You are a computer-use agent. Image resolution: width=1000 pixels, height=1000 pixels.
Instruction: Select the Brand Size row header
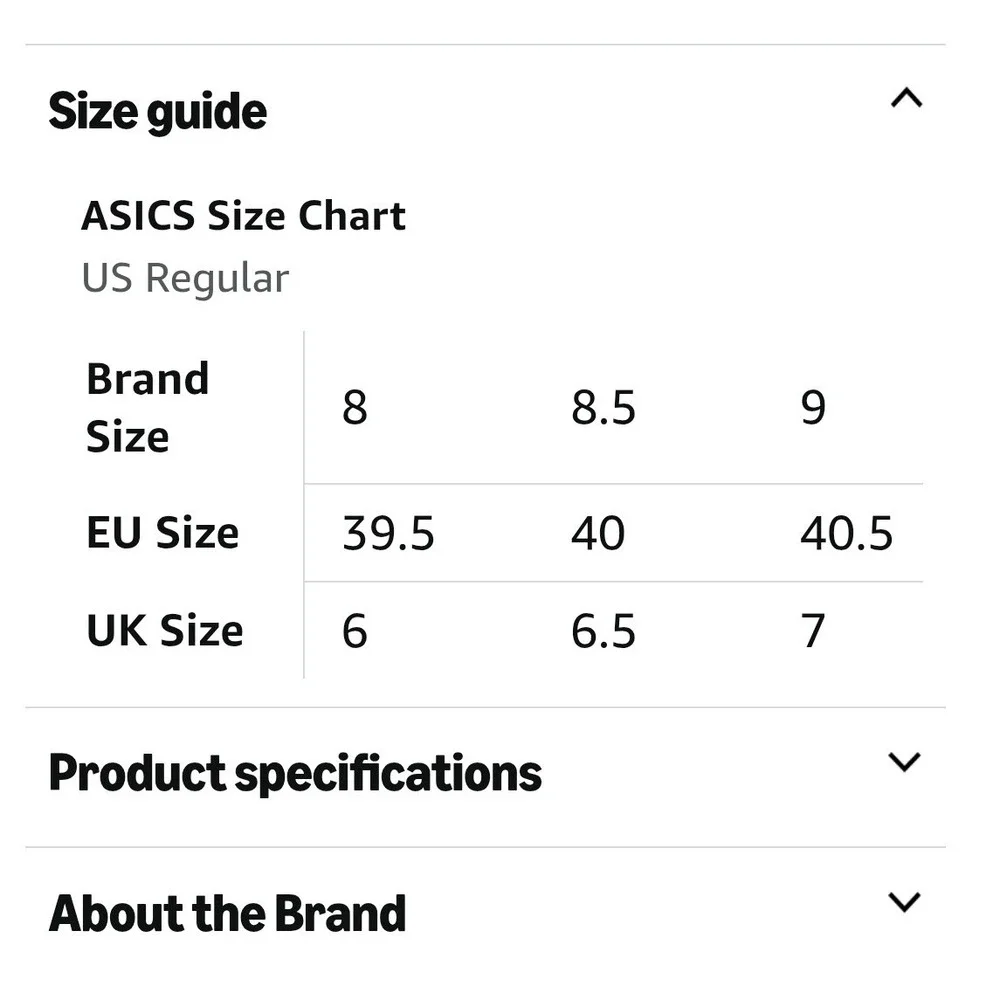[x=148, y=408]
